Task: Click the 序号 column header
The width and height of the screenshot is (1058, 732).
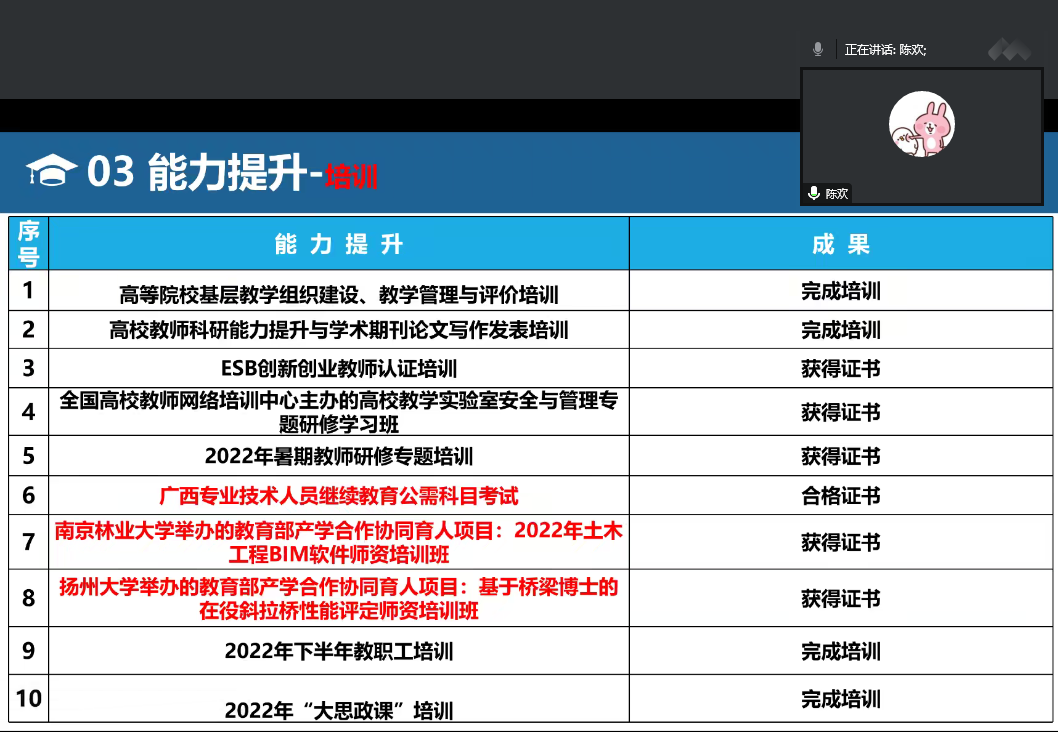Action: point(28,244)
